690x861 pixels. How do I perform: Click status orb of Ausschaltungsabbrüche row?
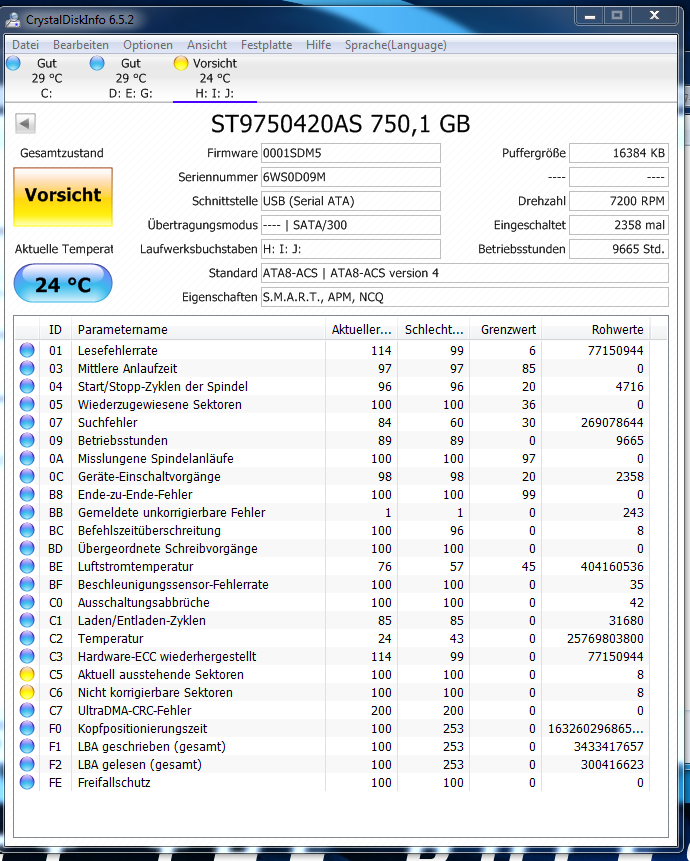[27, 602]
